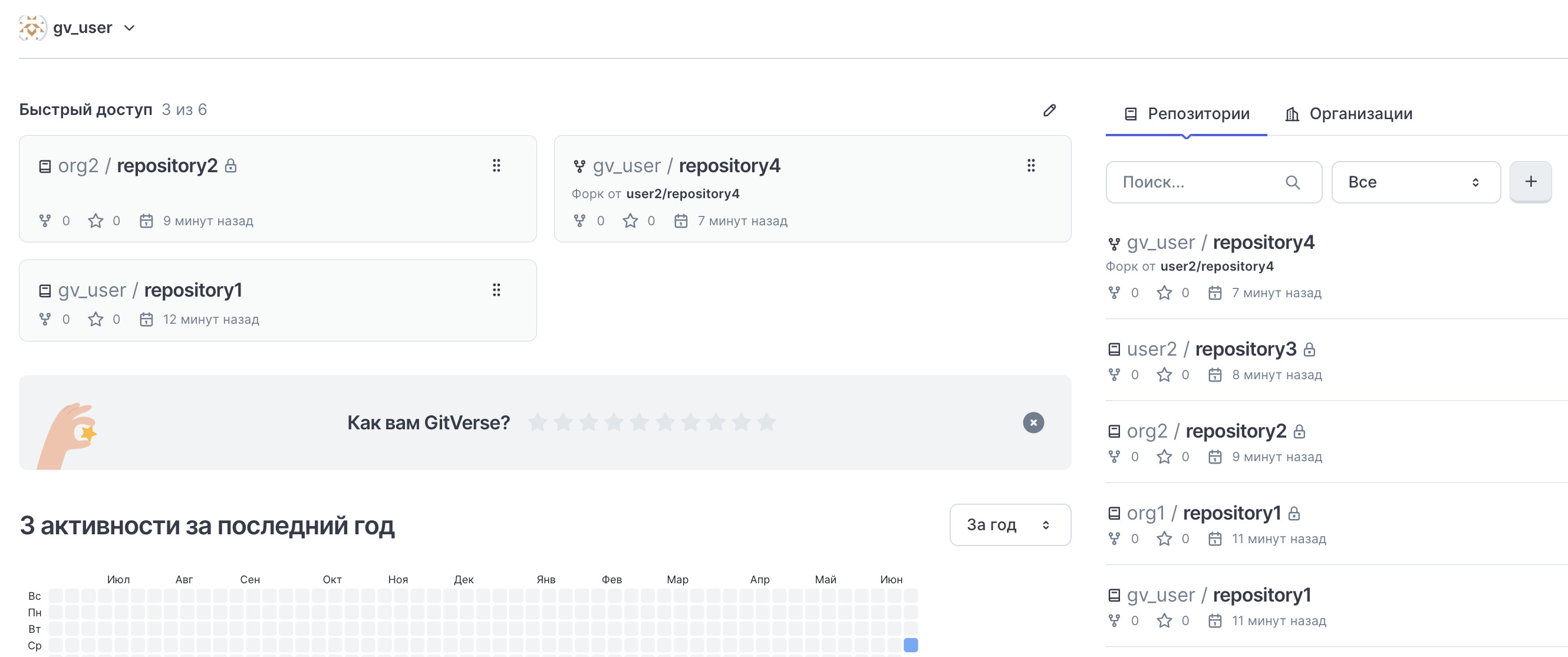Image resolution: width=1568 pixels, height=657 pixels.
Task: Rate GitVerse with the tenth star
Action: (x=766, y=422)
